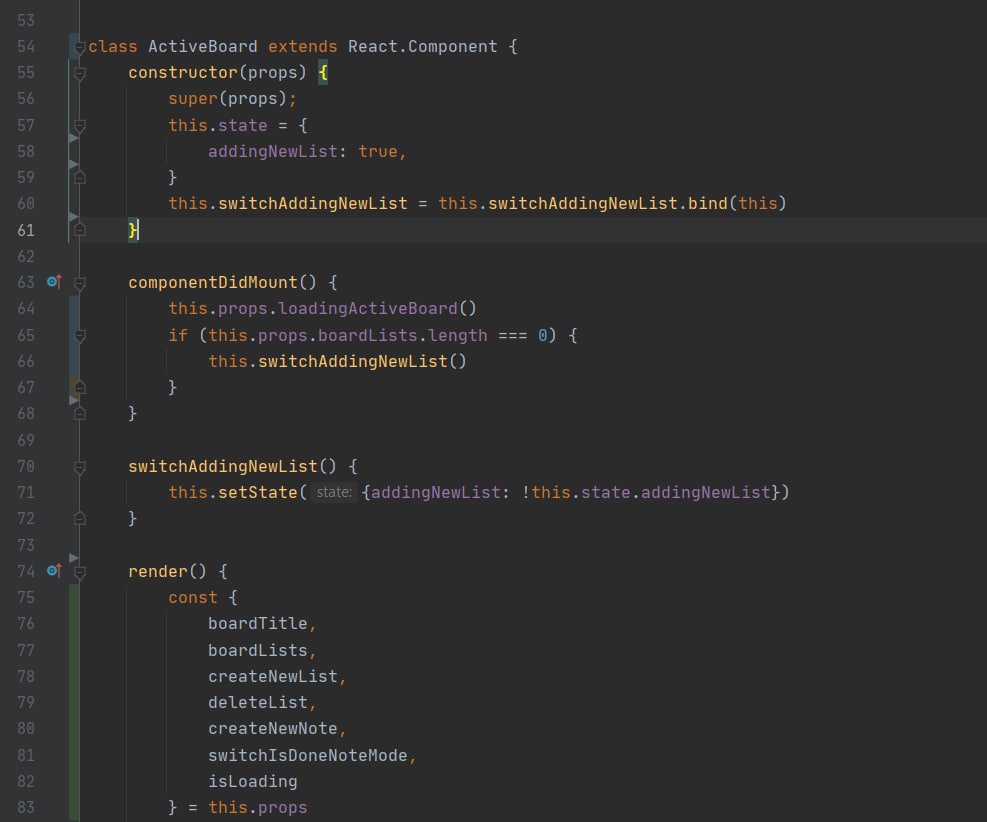Viewport: 987px width, 822px height.
Task: Click the override gutter icon beside componentDidMount
Action: (x=54, y=282)
